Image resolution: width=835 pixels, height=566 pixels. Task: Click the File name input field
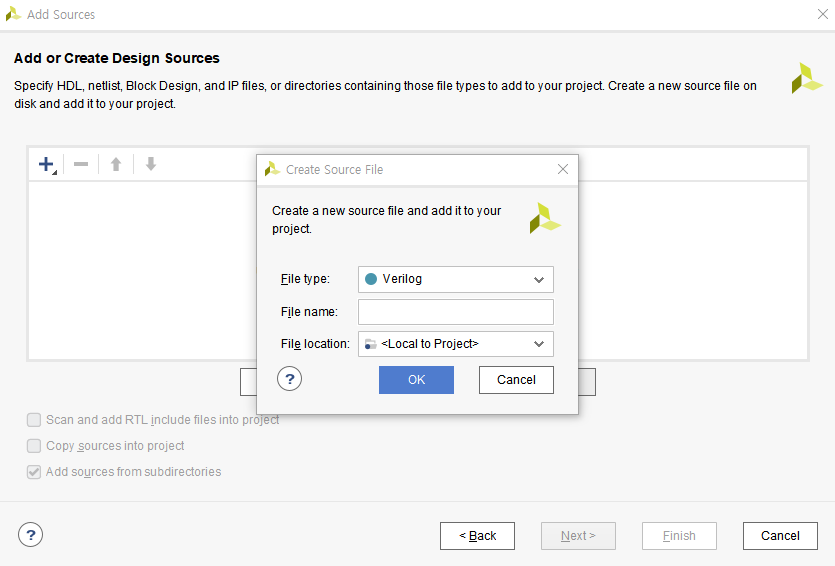coord(456,312)
